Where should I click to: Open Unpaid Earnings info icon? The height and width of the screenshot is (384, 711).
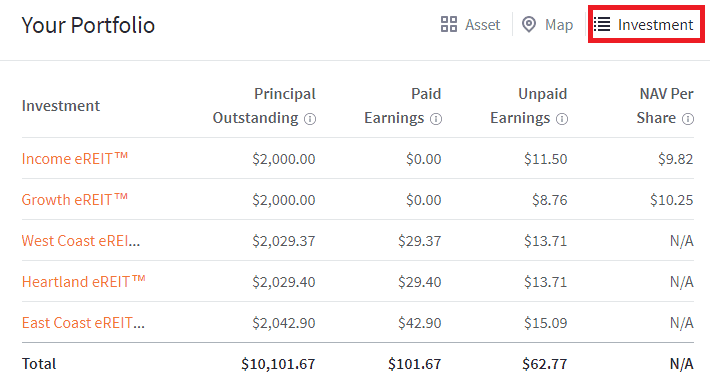pyautogui.click(x=562, y=119)
